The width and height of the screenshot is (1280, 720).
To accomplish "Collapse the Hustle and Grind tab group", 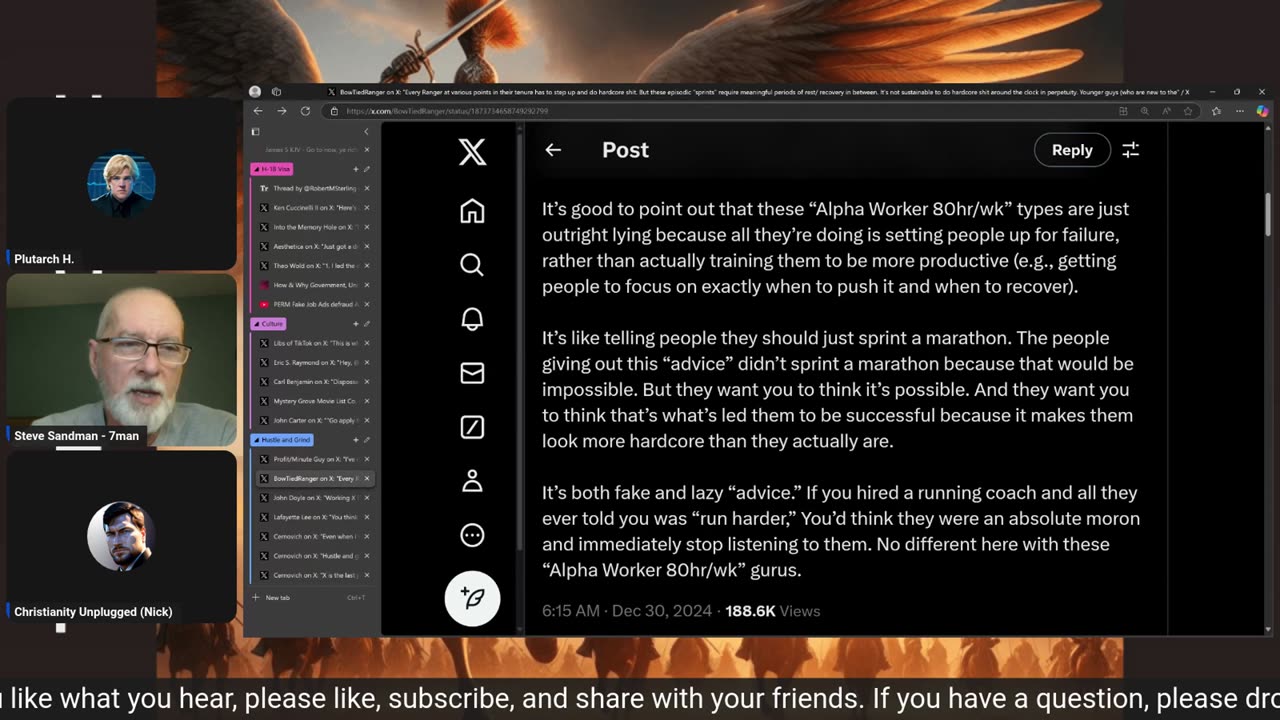I will [x=281, y=440].
